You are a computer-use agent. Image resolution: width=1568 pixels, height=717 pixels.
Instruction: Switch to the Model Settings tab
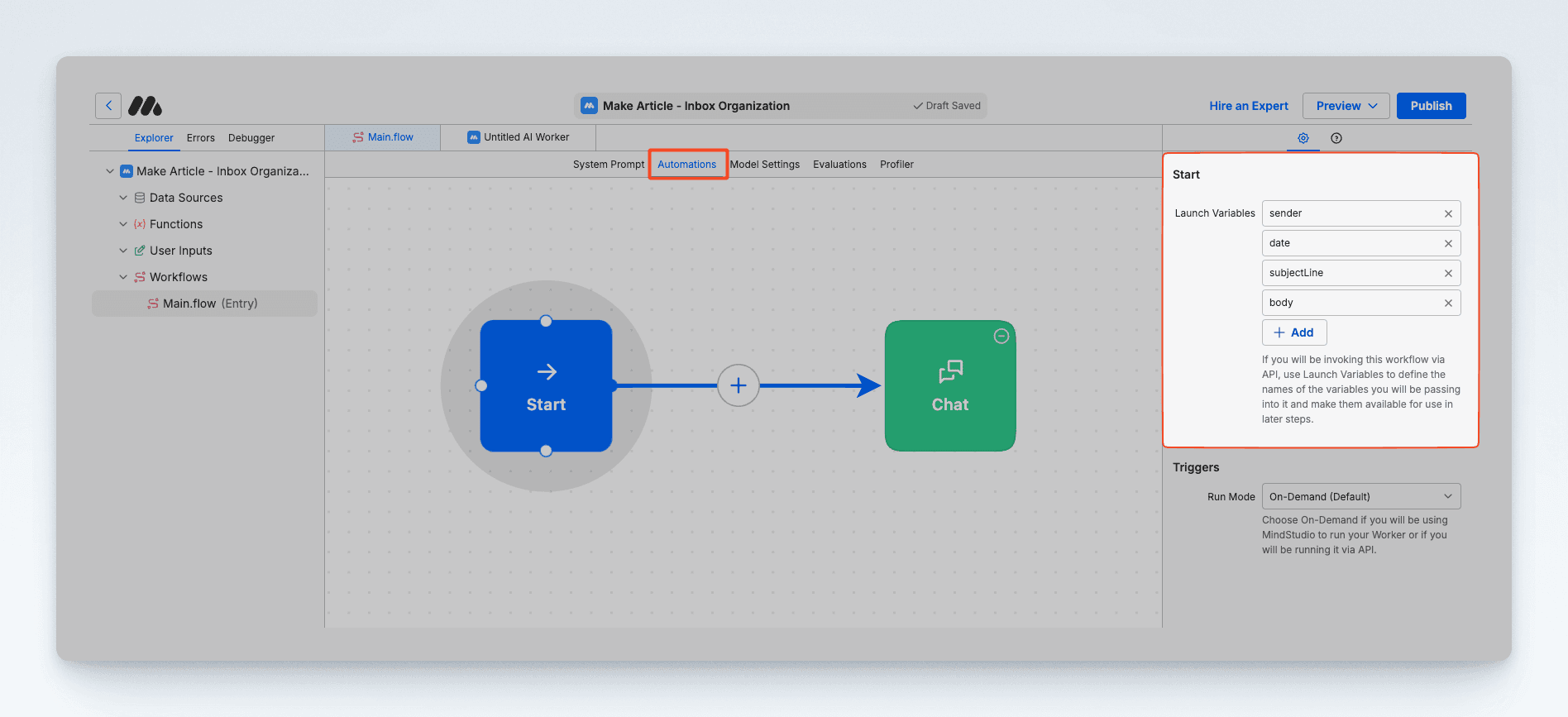coord(764,165)
